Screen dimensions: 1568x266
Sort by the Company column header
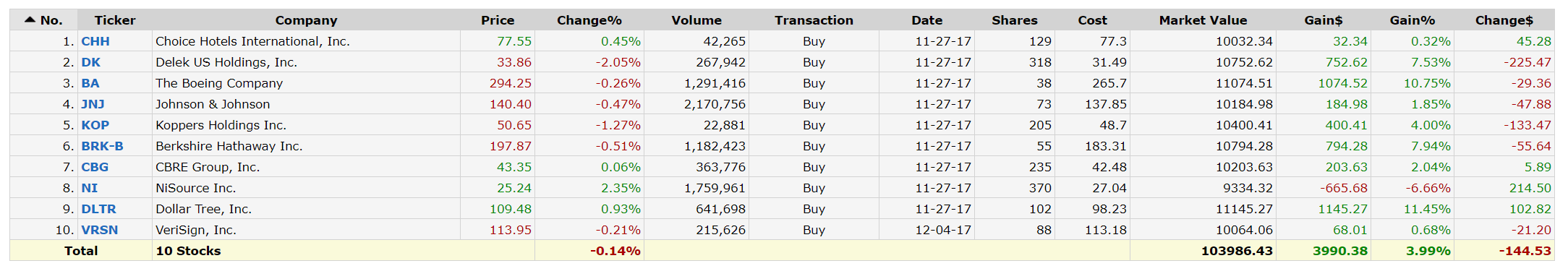click(306, 20)
